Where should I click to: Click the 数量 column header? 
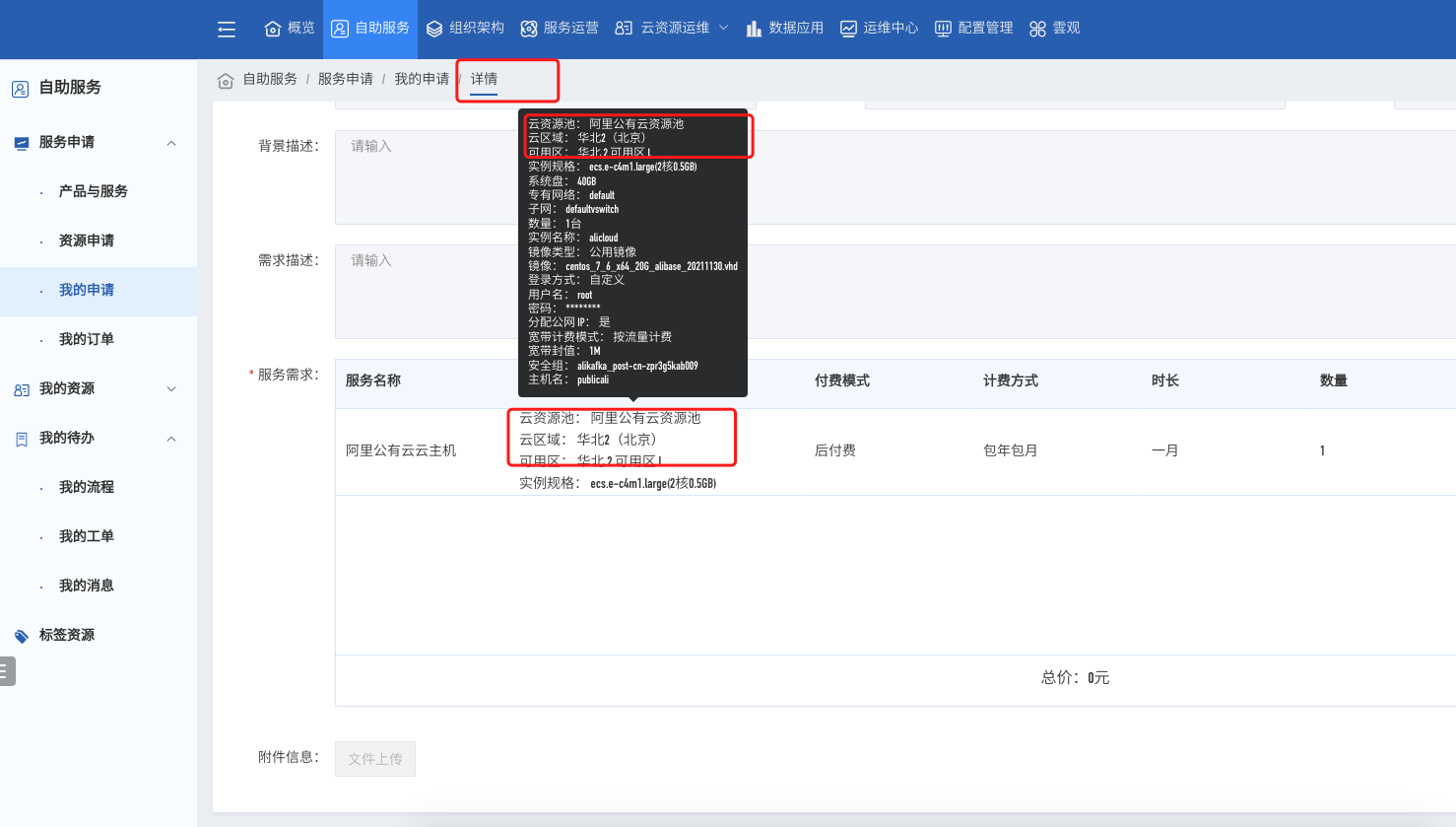(1334, 380)
